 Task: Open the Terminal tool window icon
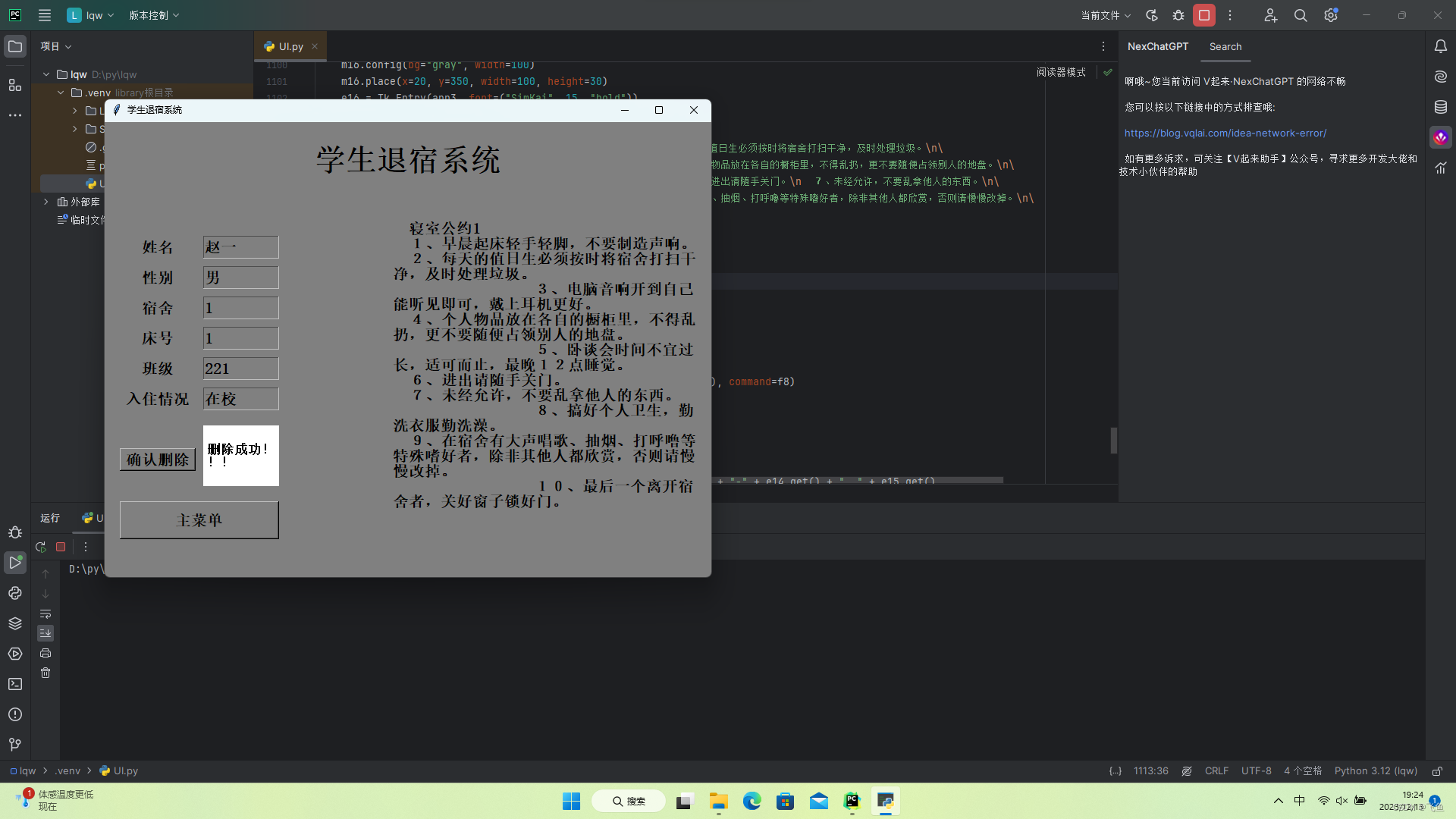(x=15, y=684)
